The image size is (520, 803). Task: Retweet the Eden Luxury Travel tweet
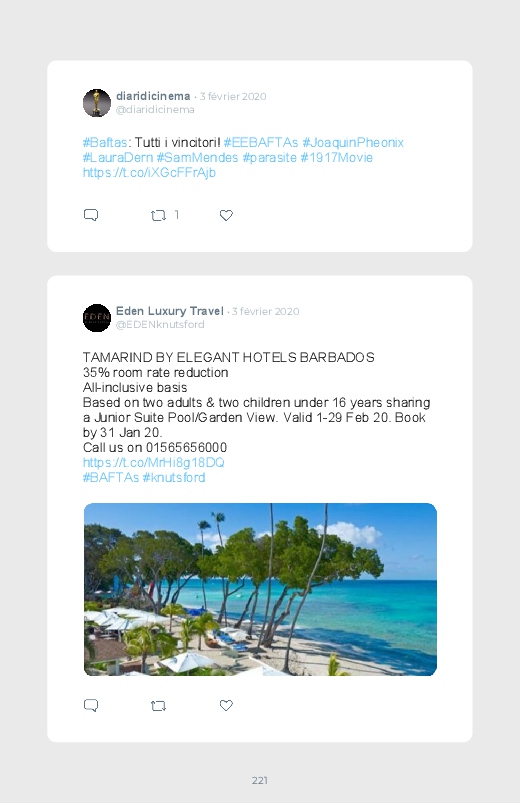pos(158,706)
